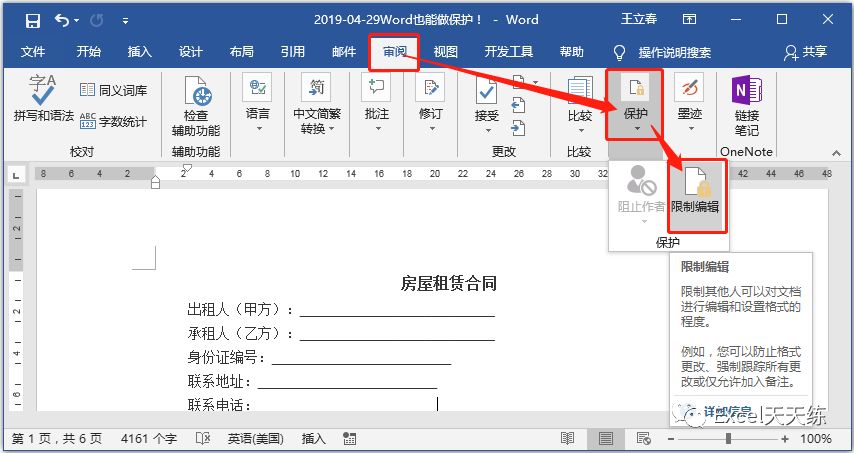Switch to the 开发工具 tab

[509, 52]
